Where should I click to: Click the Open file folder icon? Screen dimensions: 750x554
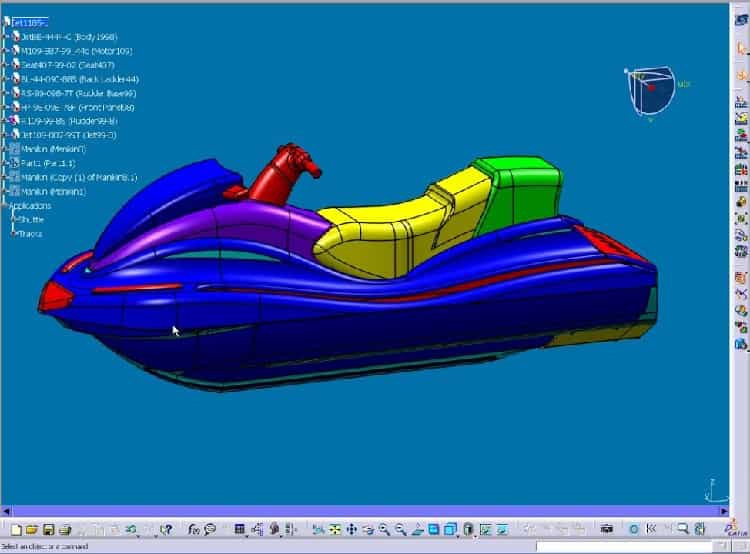[x=31, y=529]
